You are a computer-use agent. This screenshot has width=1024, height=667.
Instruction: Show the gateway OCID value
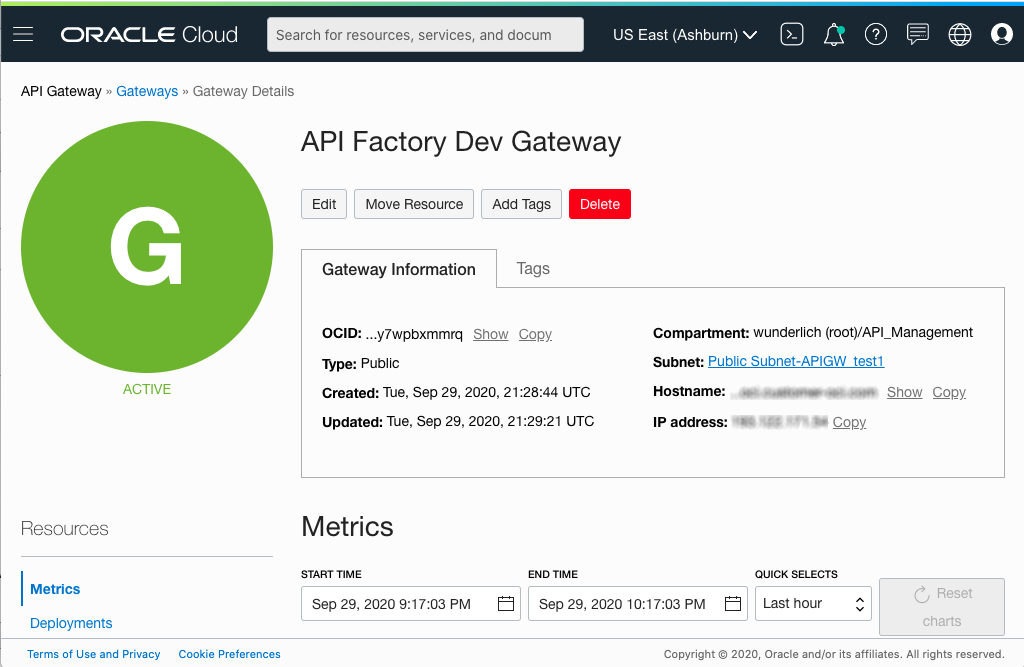[491, 334]
